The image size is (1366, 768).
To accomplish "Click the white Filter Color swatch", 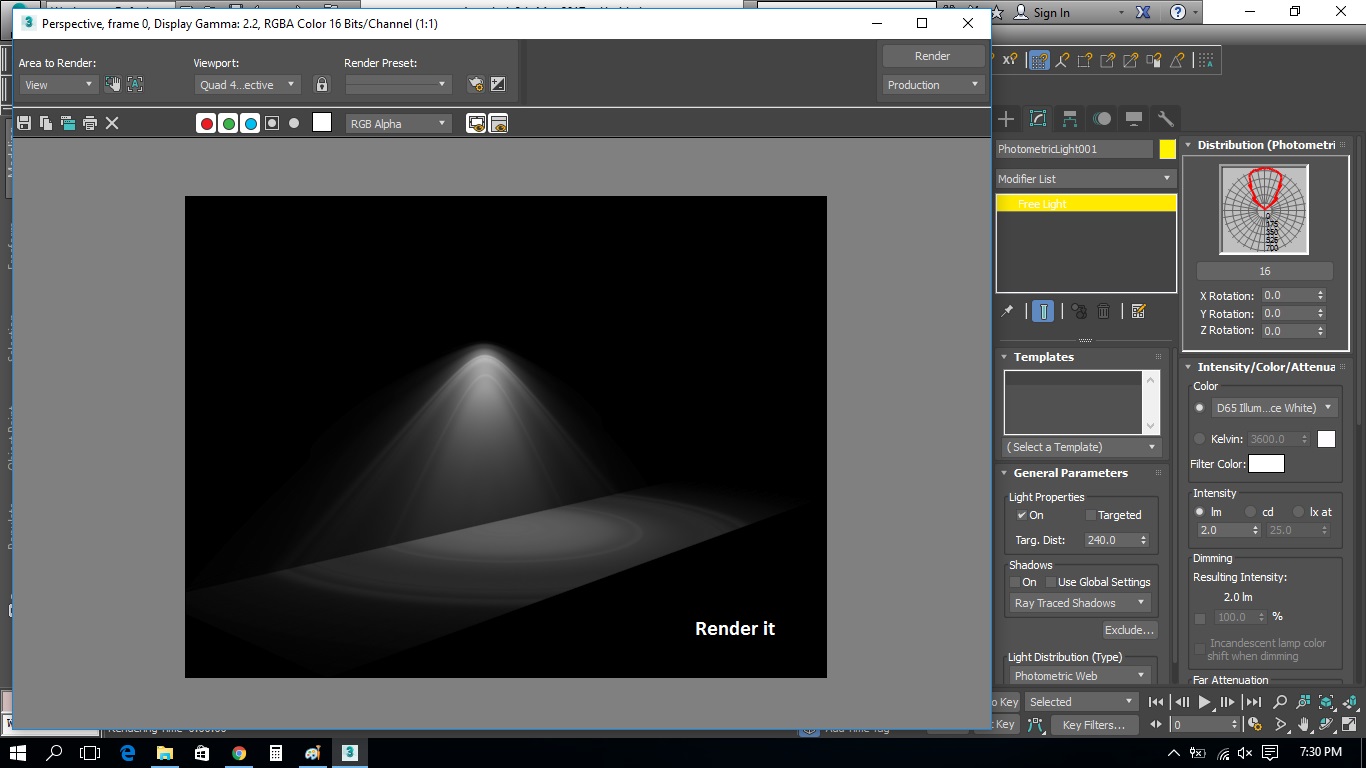I will 1266,464.
